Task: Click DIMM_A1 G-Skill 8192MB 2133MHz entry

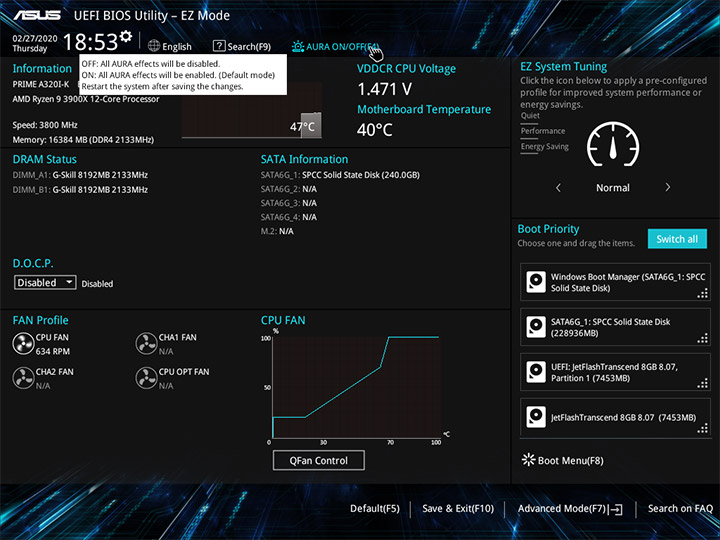Action: click(x=80, y=175)
